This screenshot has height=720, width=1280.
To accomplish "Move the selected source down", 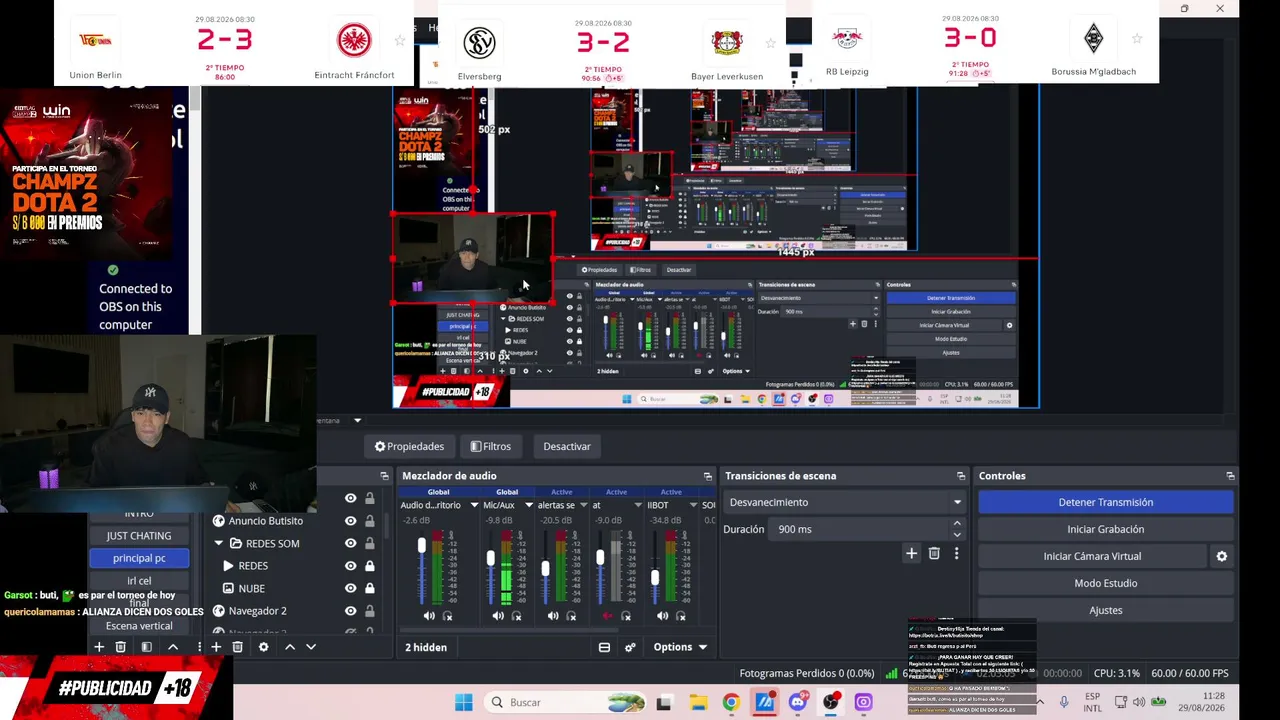I will click(x=311, y=647).
